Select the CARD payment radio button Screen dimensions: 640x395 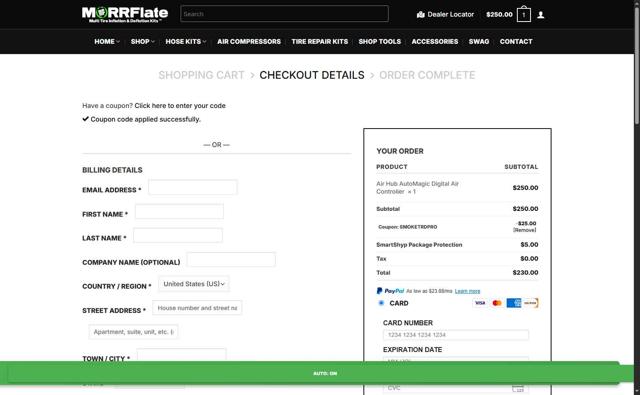(x=381, y=303)
